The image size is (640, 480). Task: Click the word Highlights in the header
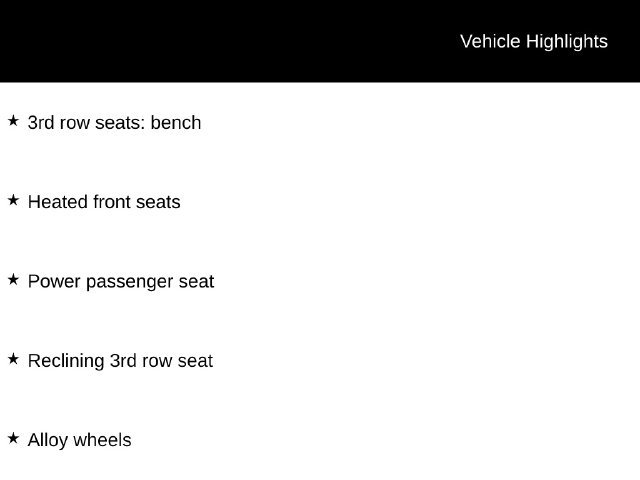[x=567, y=42]
